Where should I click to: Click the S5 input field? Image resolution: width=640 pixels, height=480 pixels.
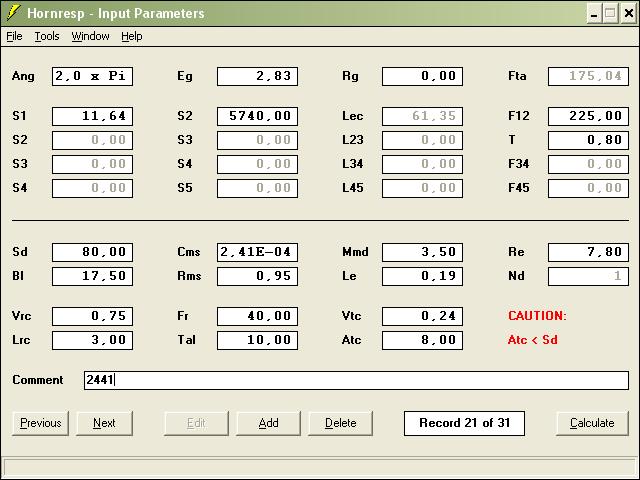tap(257, 189)
